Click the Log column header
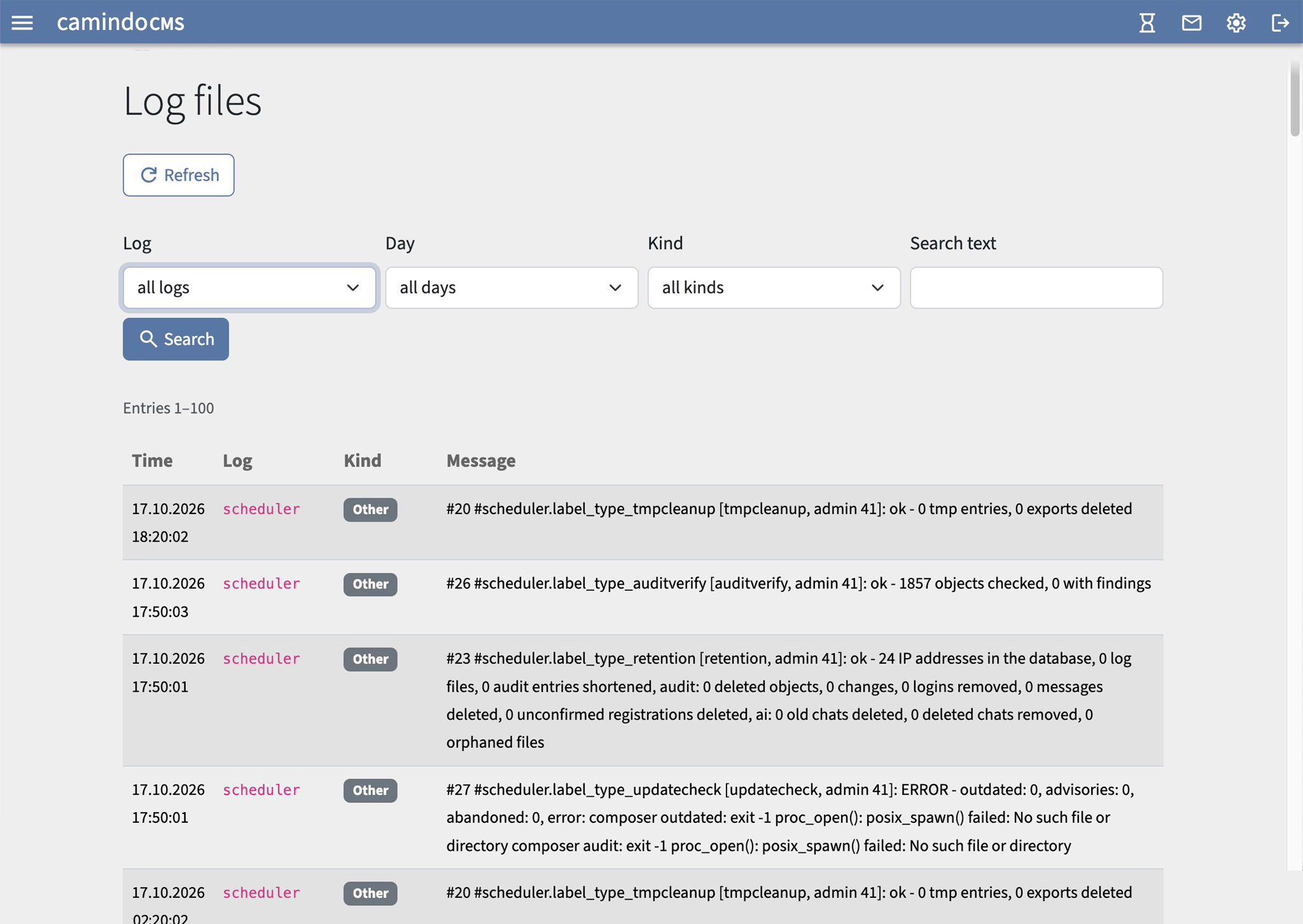 point(237,460)
